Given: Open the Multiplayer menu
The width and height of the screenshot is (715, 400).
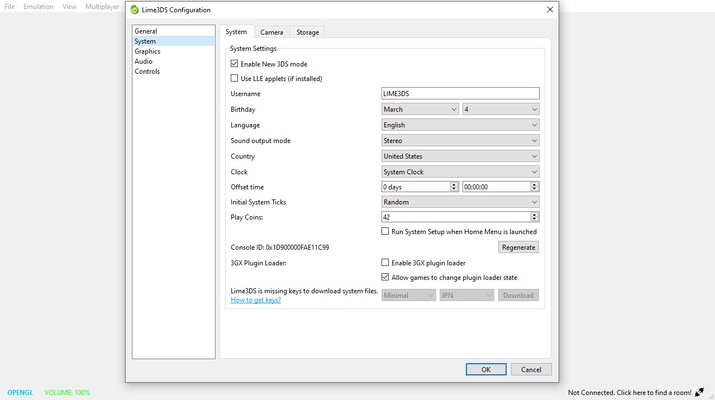Looking at the screenshot, I should pos(102,6).
